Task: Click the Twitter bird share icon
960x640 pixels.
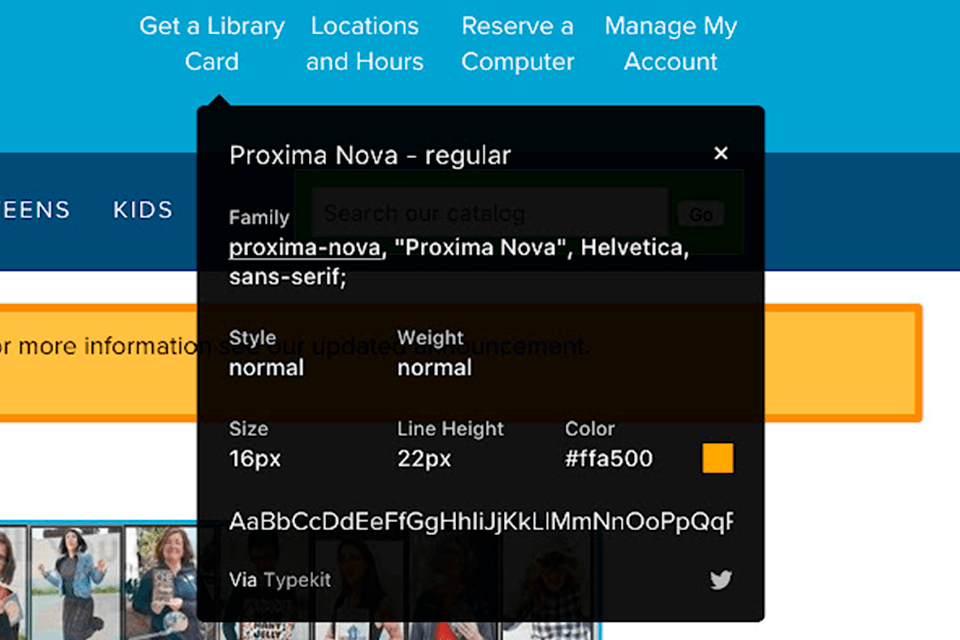Action: 721,579
